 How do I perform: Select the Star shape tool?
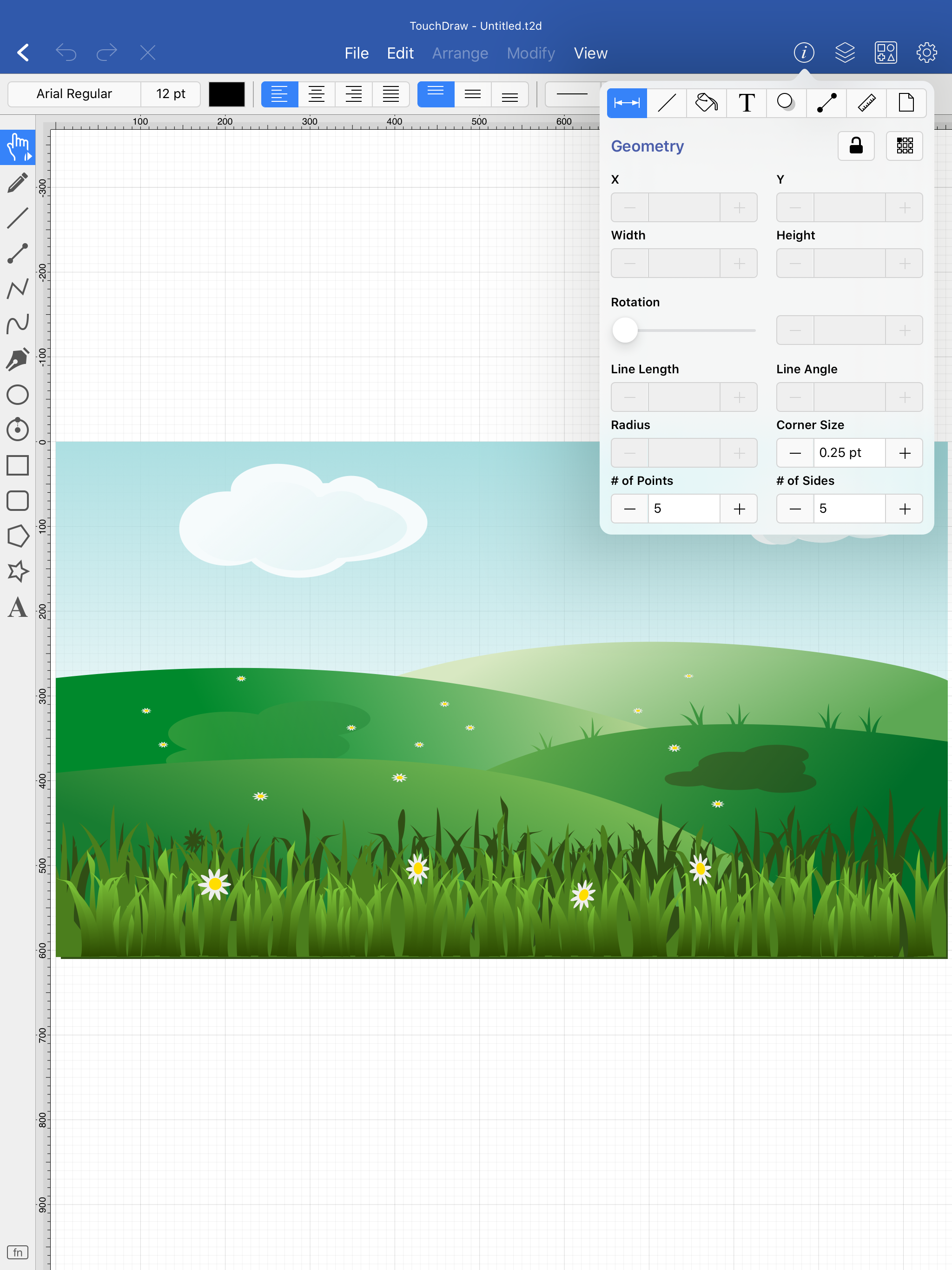18,571
